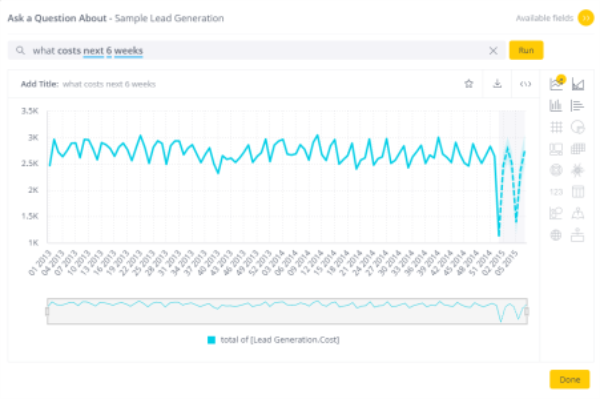600x399 pixels.
Task: Click the Done button
Action: [569, 379]
